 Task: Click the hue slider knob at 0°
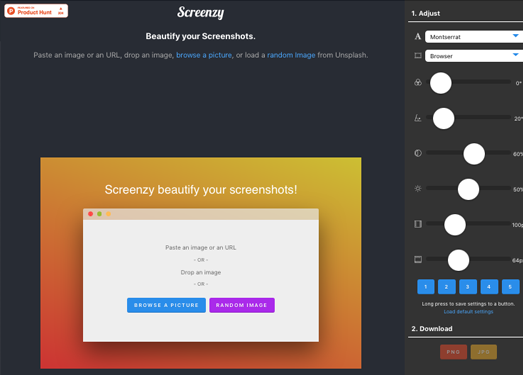point(441,83)
